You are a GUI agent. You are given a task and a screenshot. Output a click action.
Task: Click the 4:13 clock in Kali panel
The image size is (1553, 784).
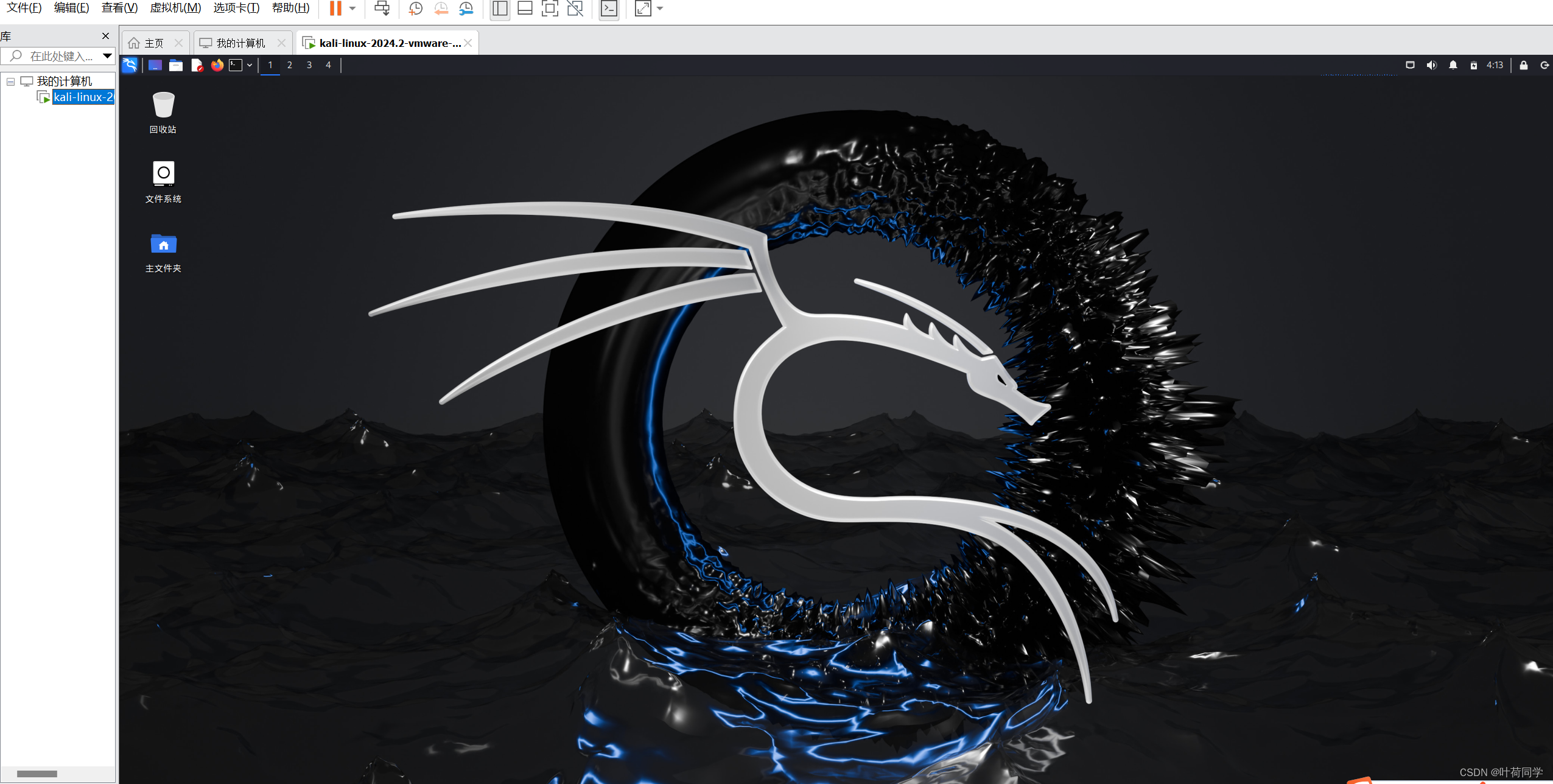point(1495,65)
